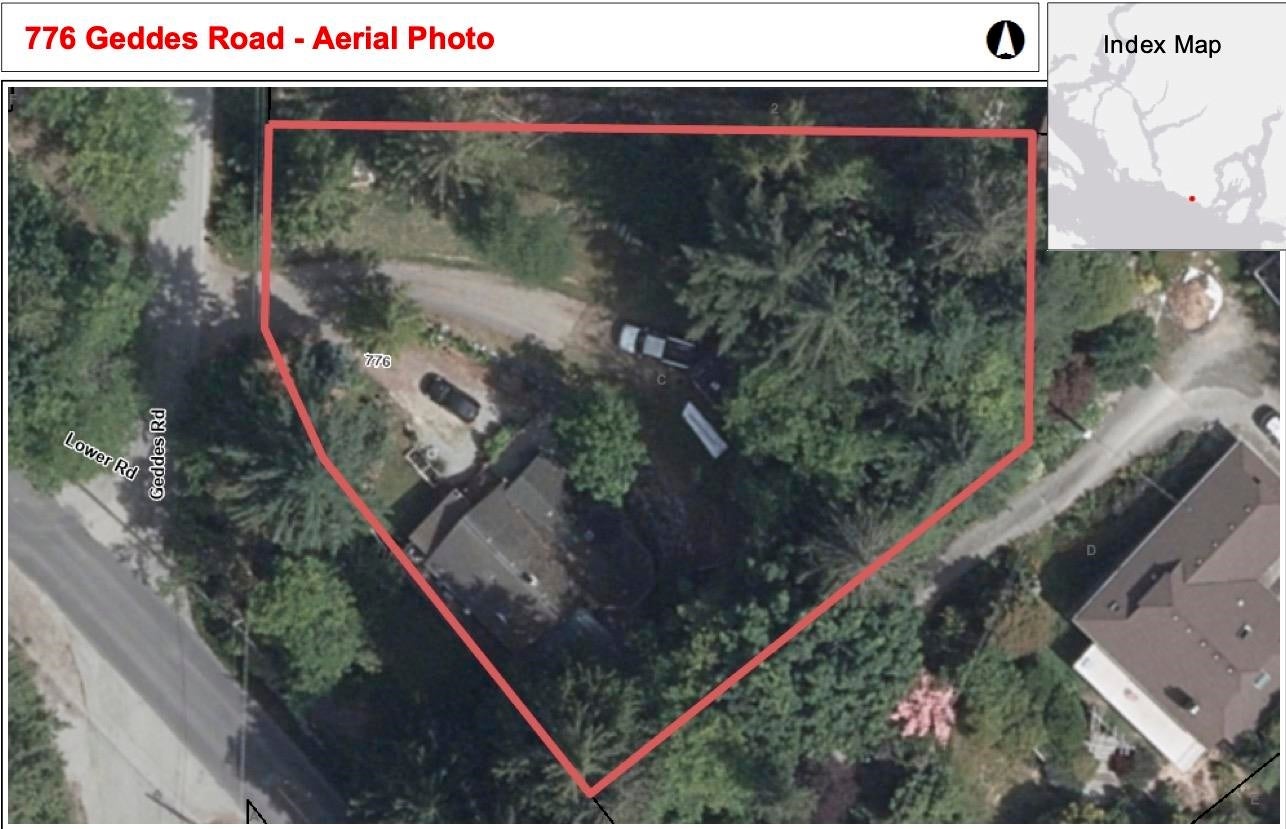Click the pink flowering tree near boundary
The image size is (1286, 829).
coord(923,709)
